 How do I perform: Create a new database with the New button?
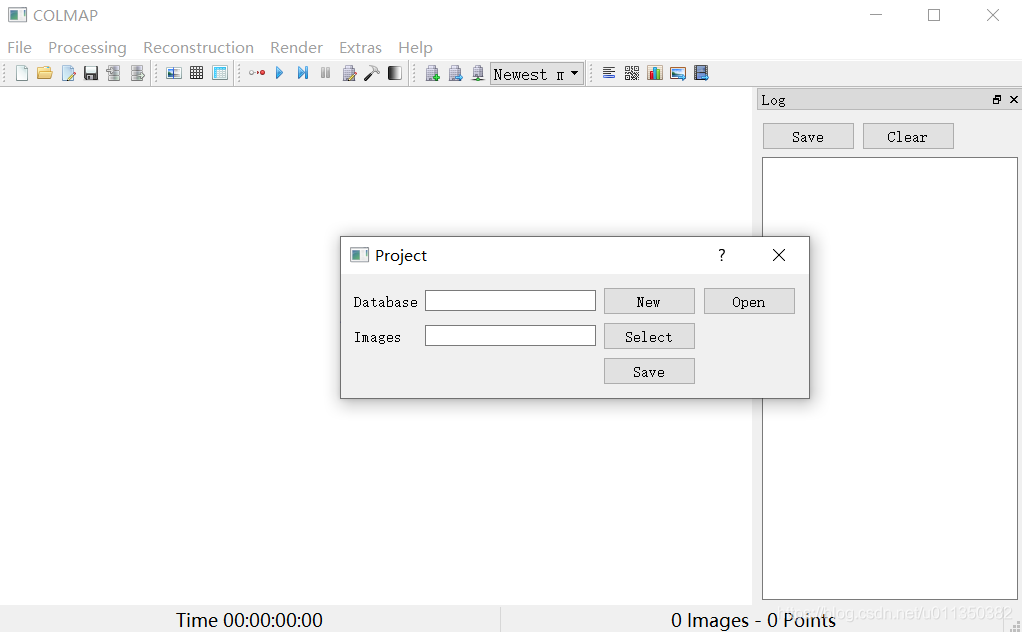648,301
